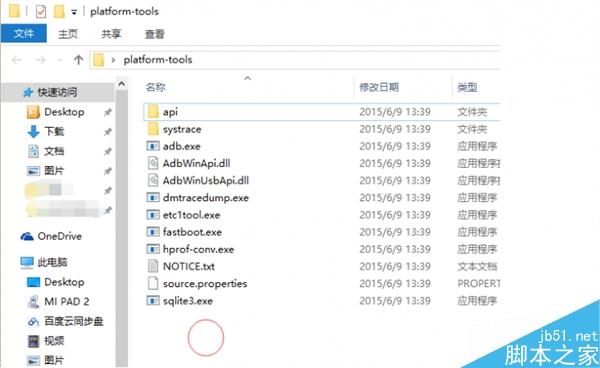Select the sqlite3.exe icon
The height and width of the screenshot is (368, 600).
pyautogui.click(x=153, y=301)
